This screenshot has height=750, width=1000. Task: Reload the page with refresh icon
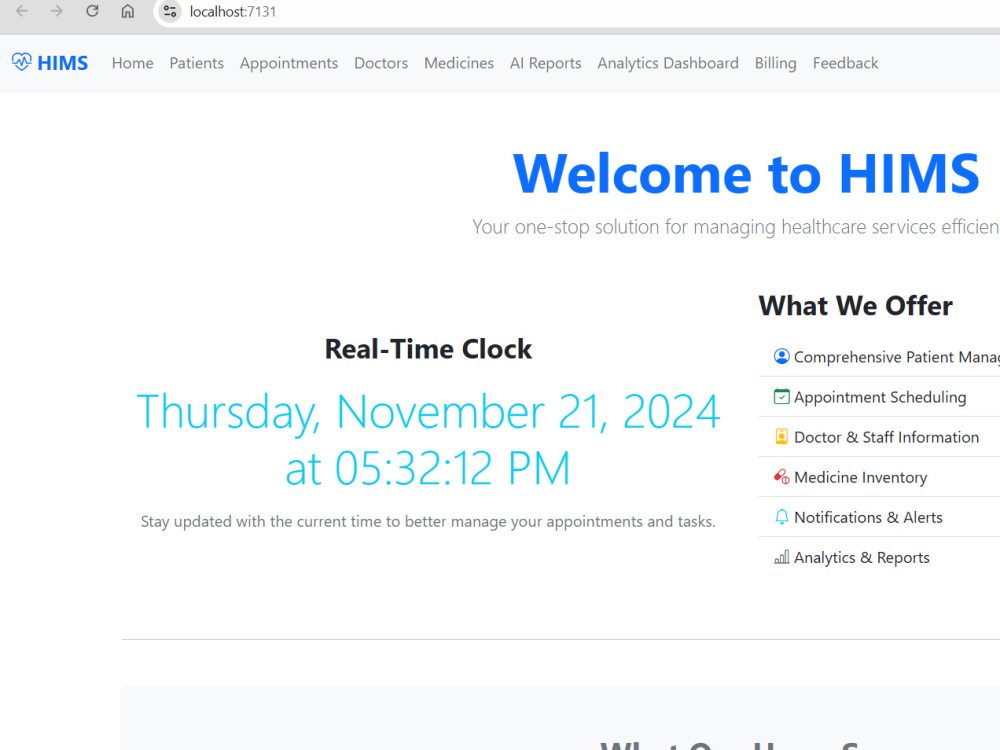92,11
